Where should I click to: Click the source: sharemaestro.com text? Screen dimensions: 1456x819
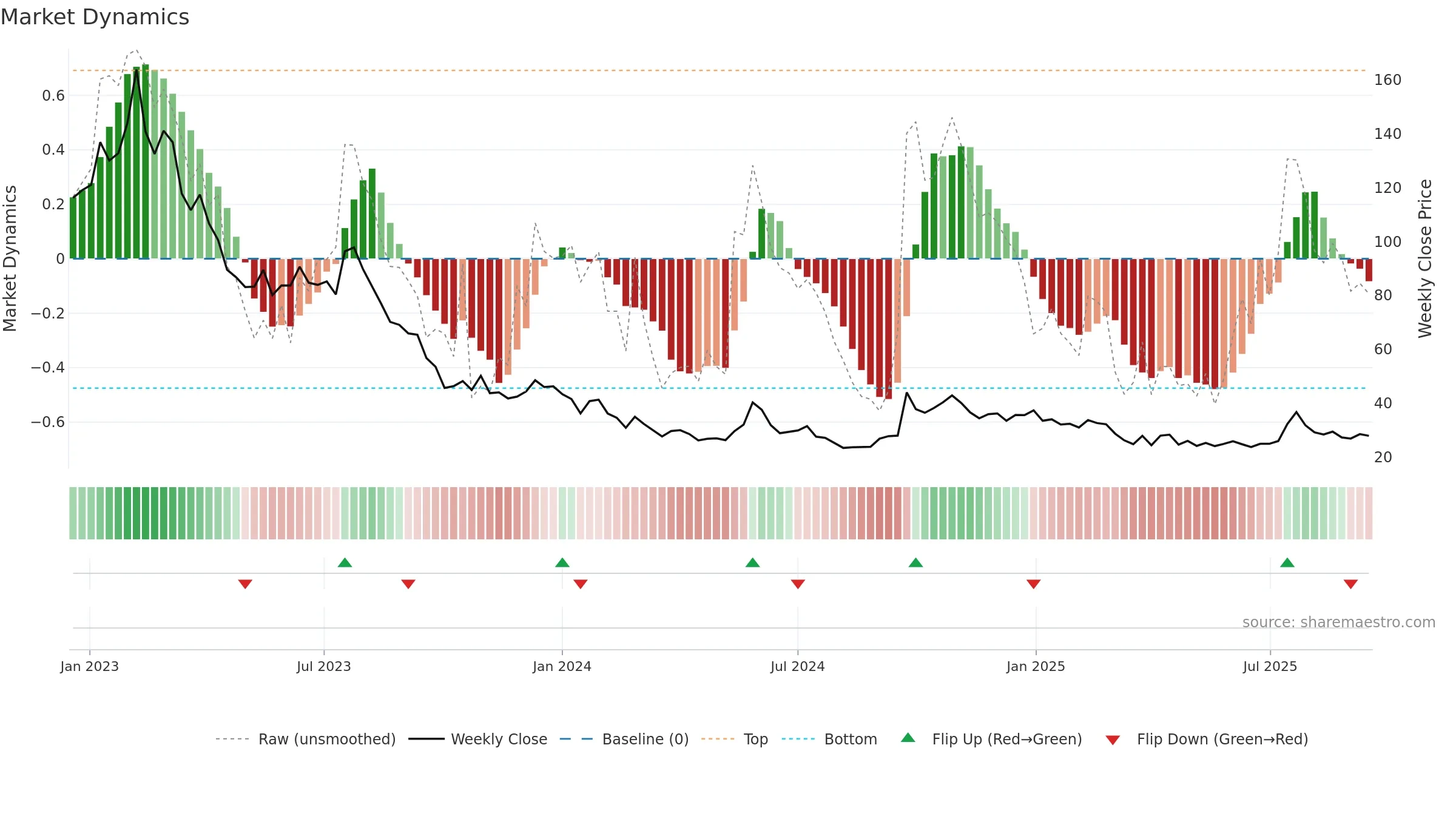point(1339,622)
